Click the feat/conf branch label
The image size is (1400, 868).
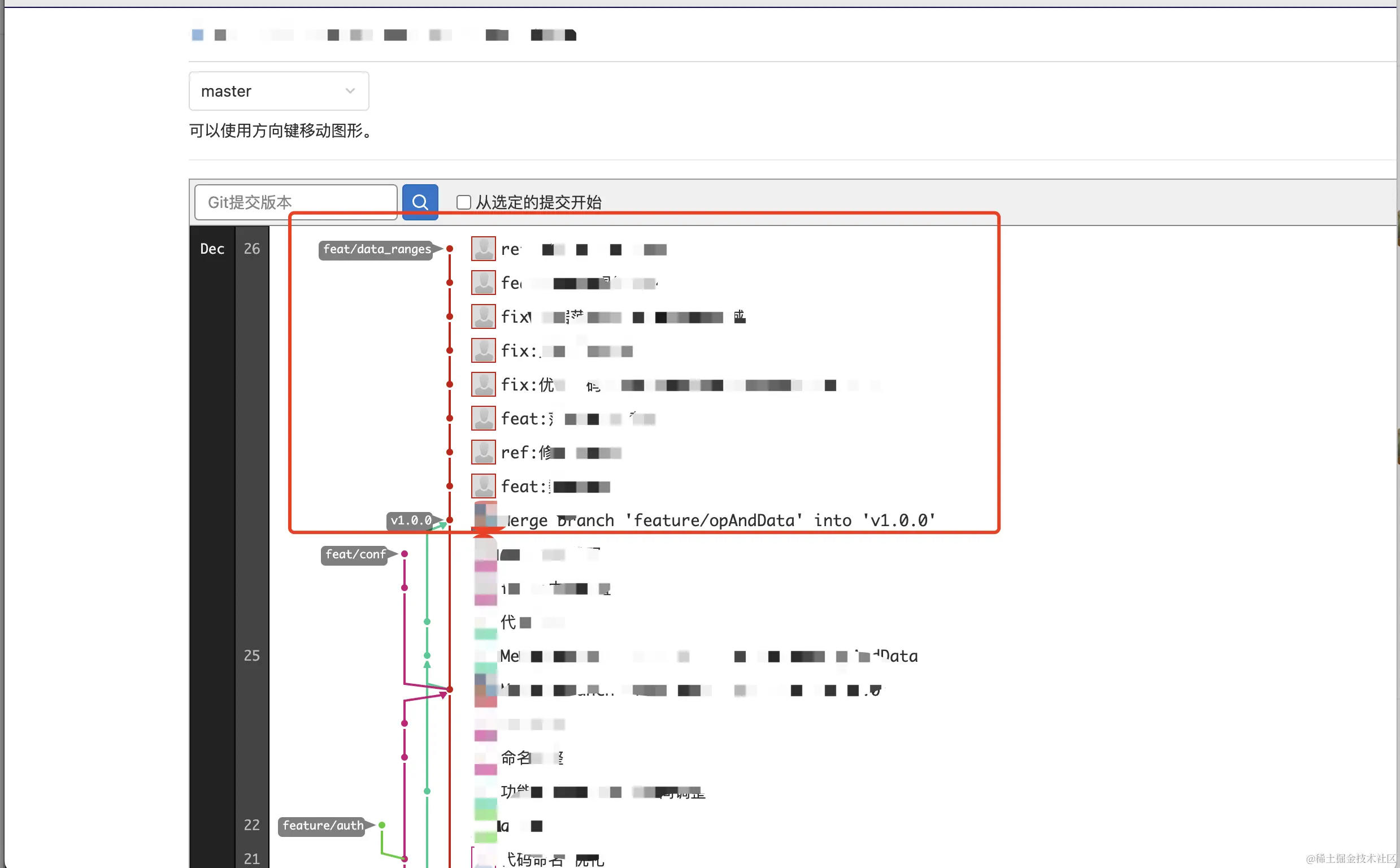[x=355, y=554]
